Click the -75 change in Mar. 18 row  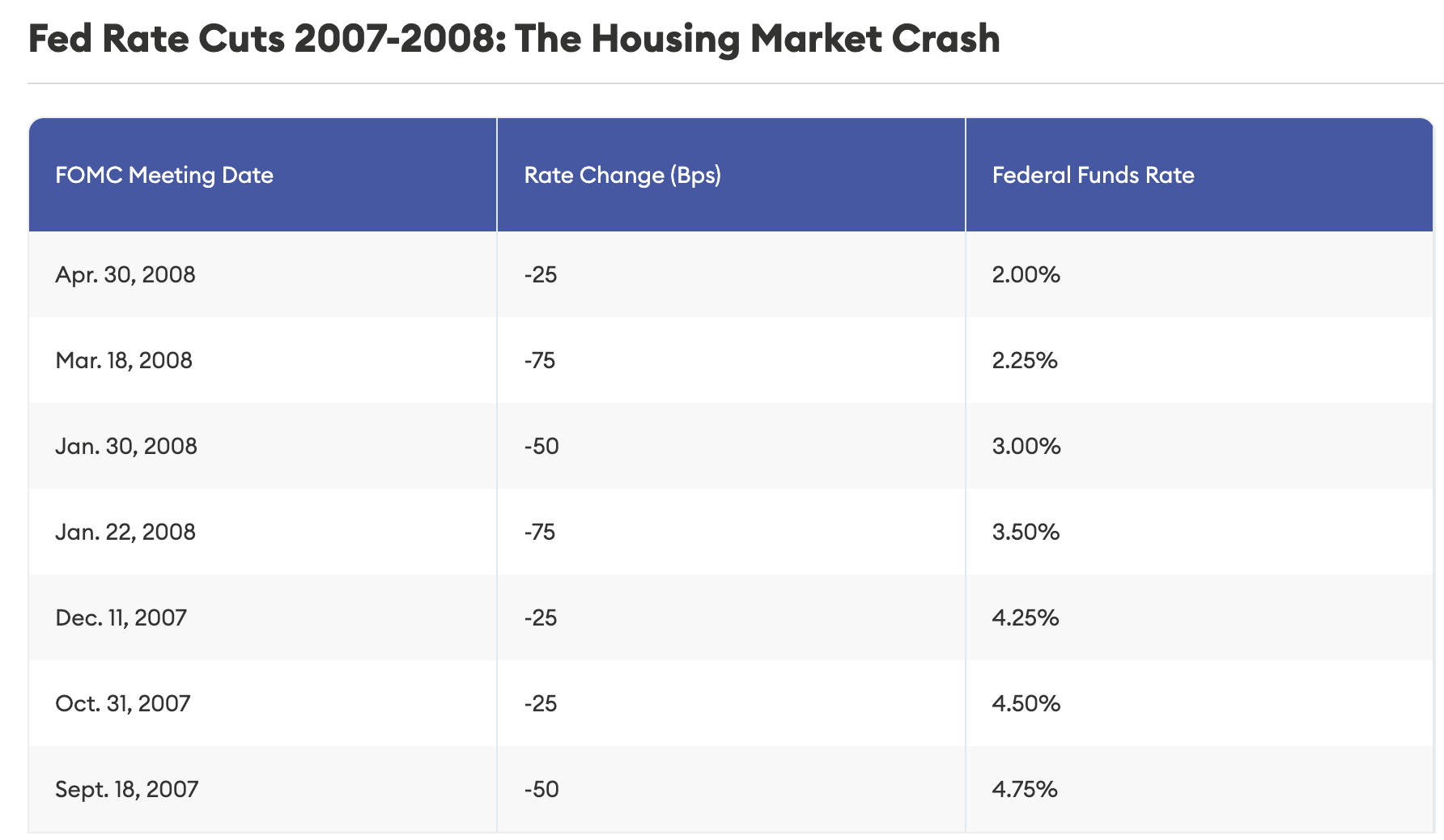540,360
